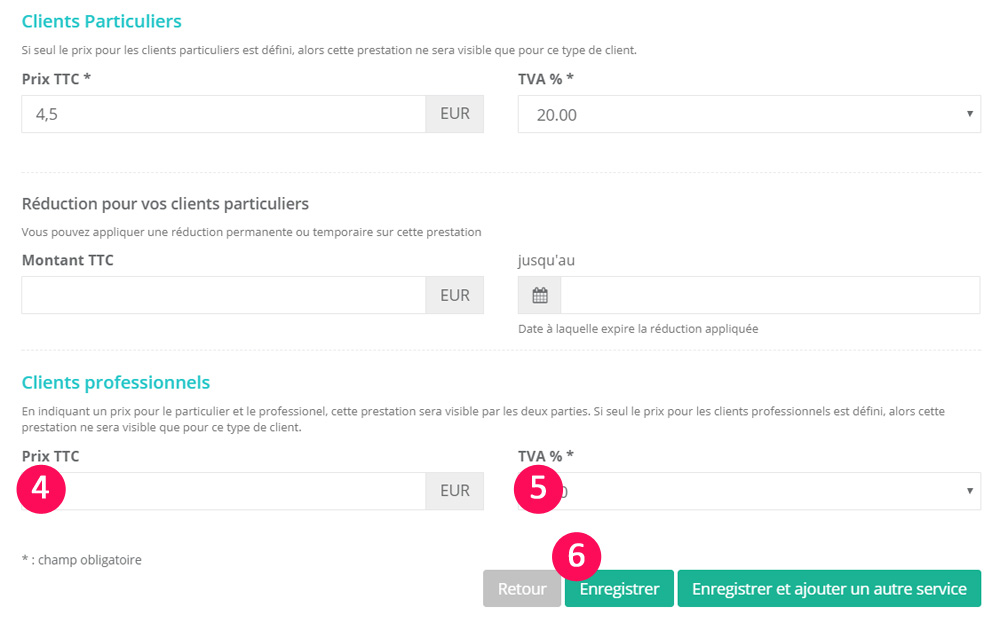Screen dimensions: 1000x623
Task: Click the Montant TTC reduction amount field
Action: coord(224,295)
